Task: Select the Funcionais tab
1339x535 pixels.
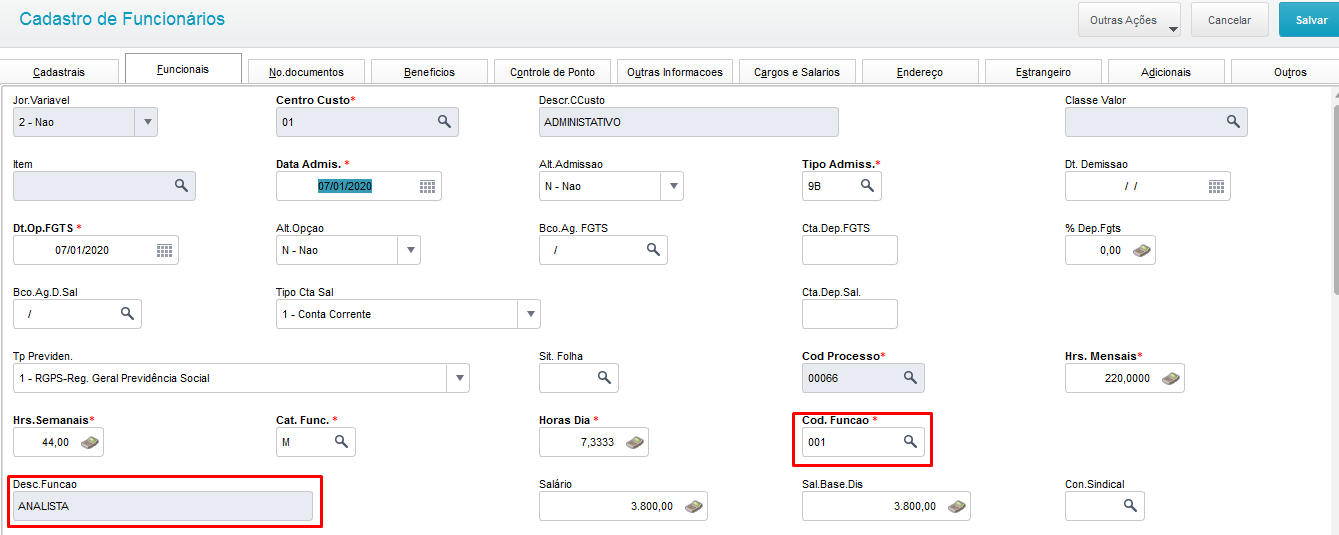Action: 183,69
